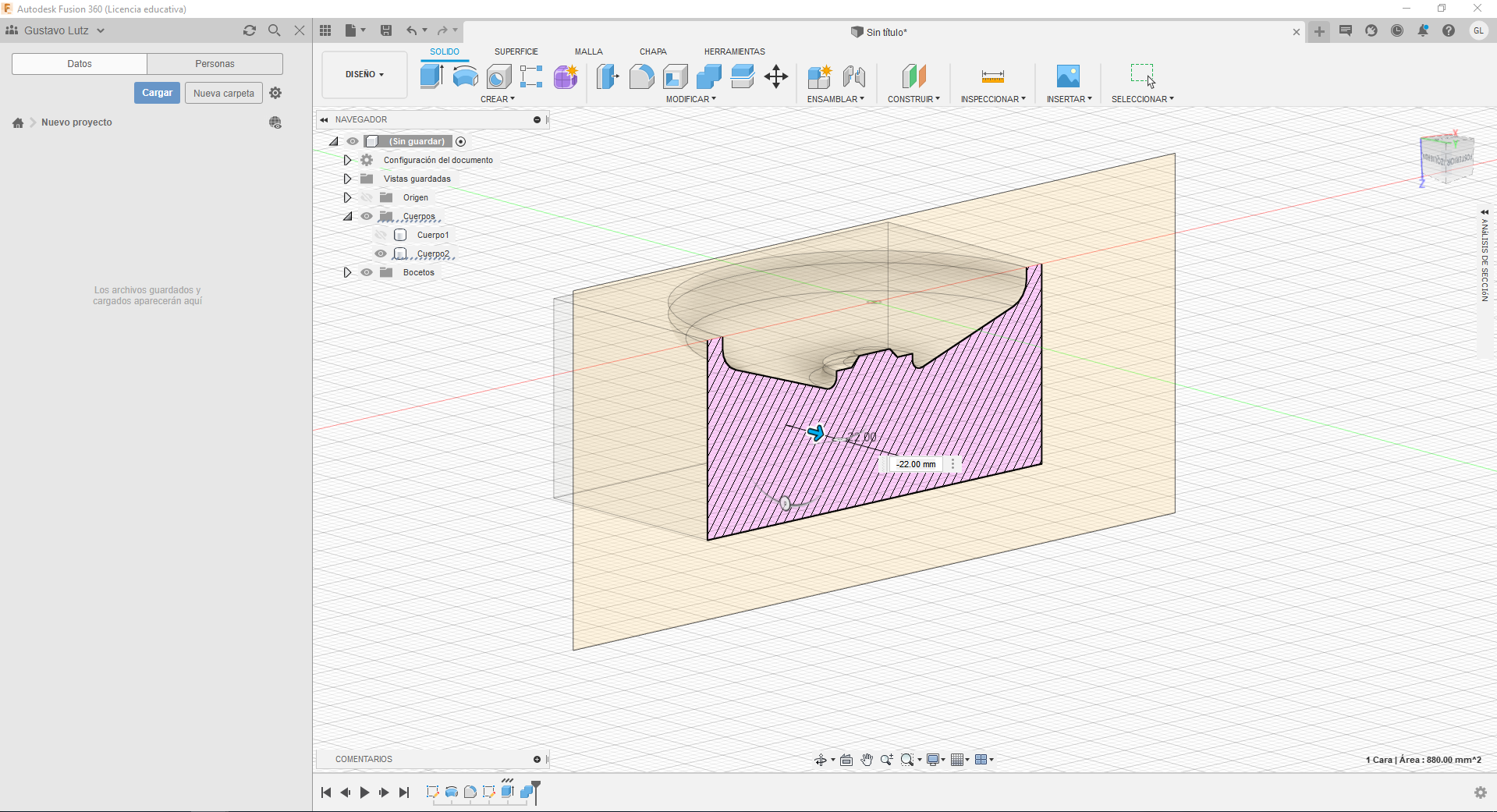Expand Vistas guardadas node
The height and width of the screenshot is (812, 1497).
tap(348, 179)
